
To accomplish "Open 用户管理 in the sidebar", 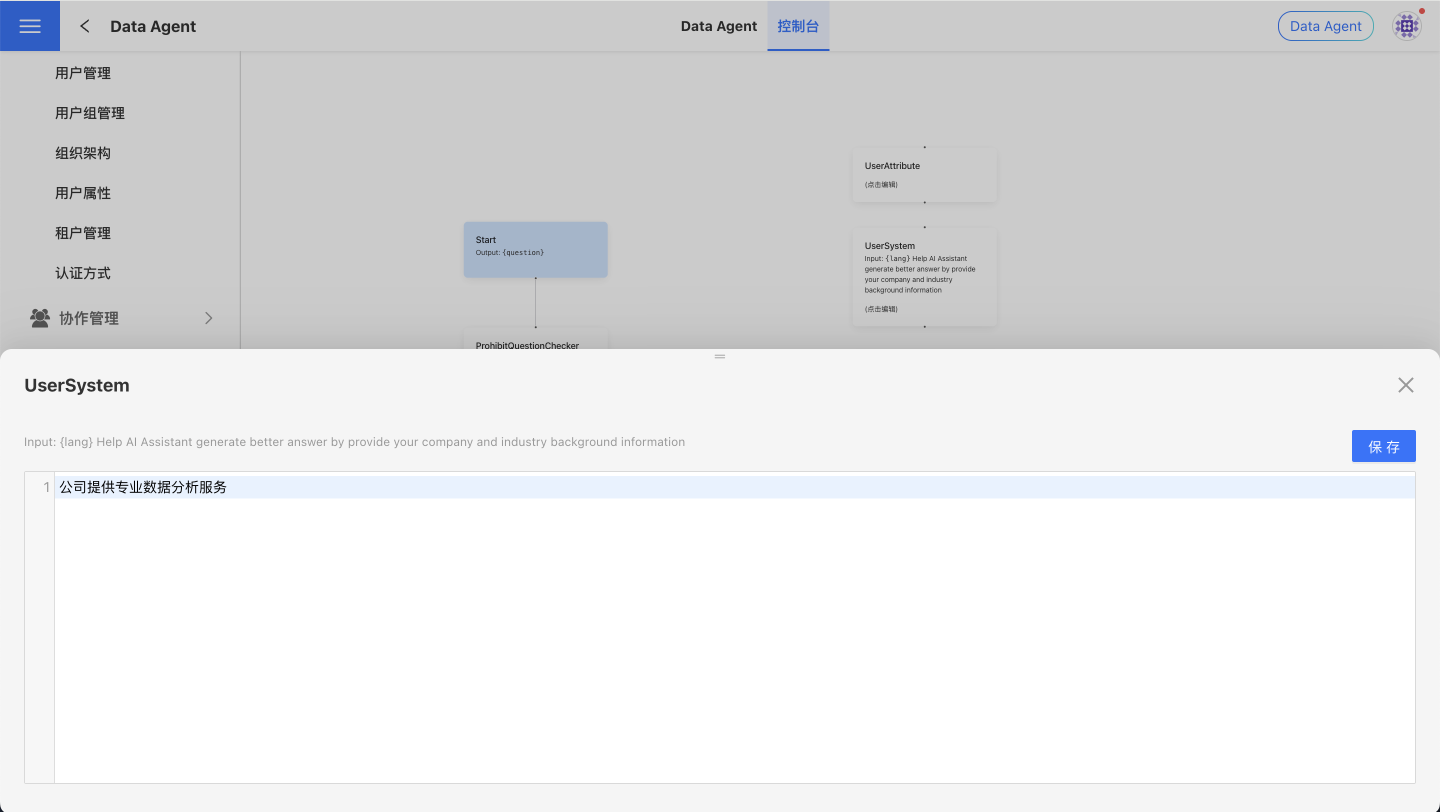I will pyautogui.click(x=83, y=73).
